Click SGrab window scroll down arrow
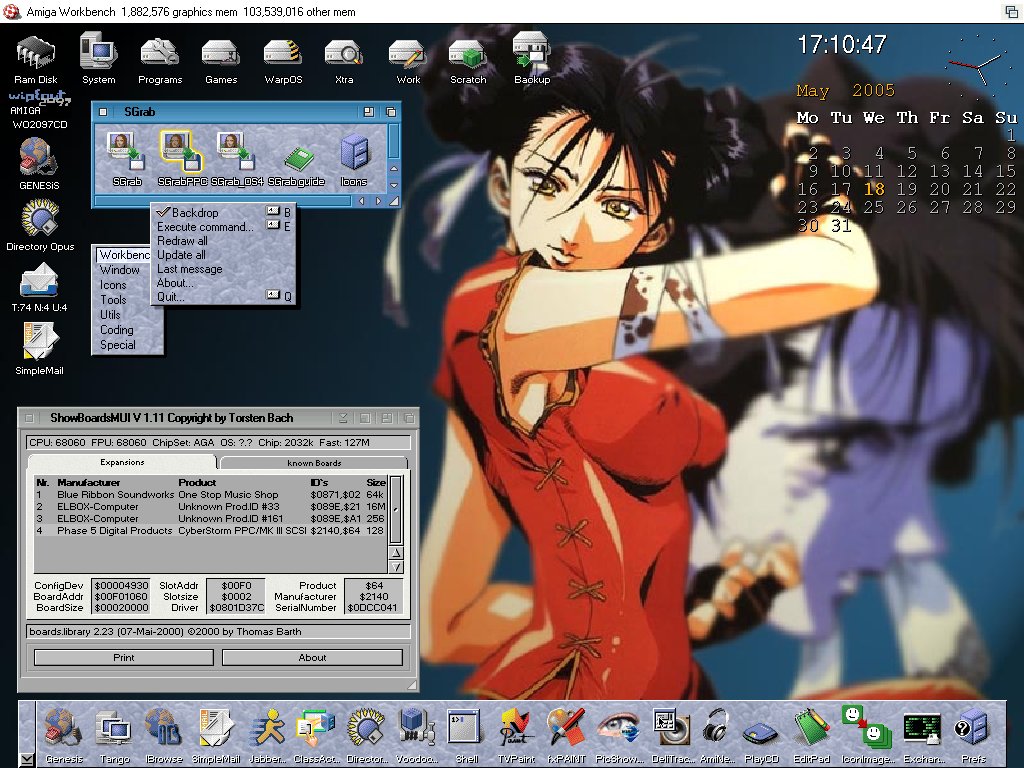Image resolution: width=1024 pixels, height=768 pixels. [394, 185]
